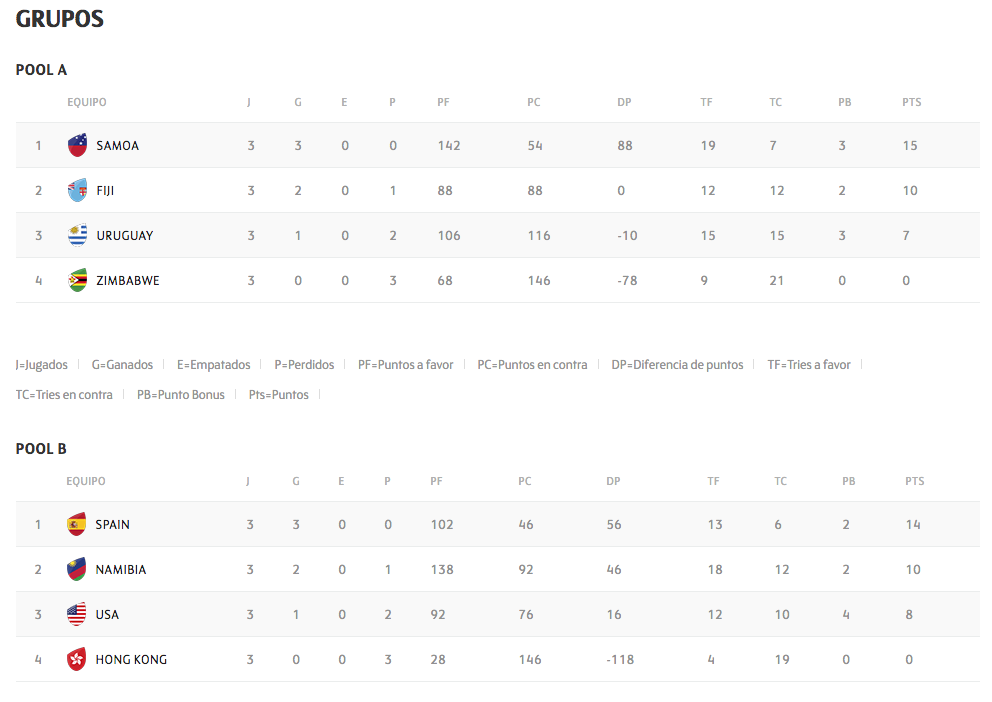Screen dimensions: 992x702
Task: Click the USA flag icon
Action: (x=76, y=615)
